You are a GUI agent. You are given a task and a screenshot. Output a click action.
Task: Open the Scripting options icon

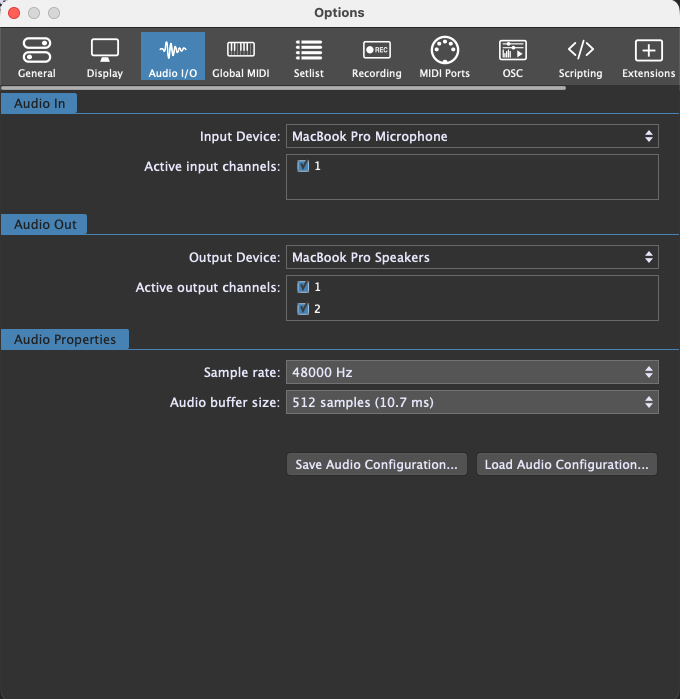pos(580,56)
